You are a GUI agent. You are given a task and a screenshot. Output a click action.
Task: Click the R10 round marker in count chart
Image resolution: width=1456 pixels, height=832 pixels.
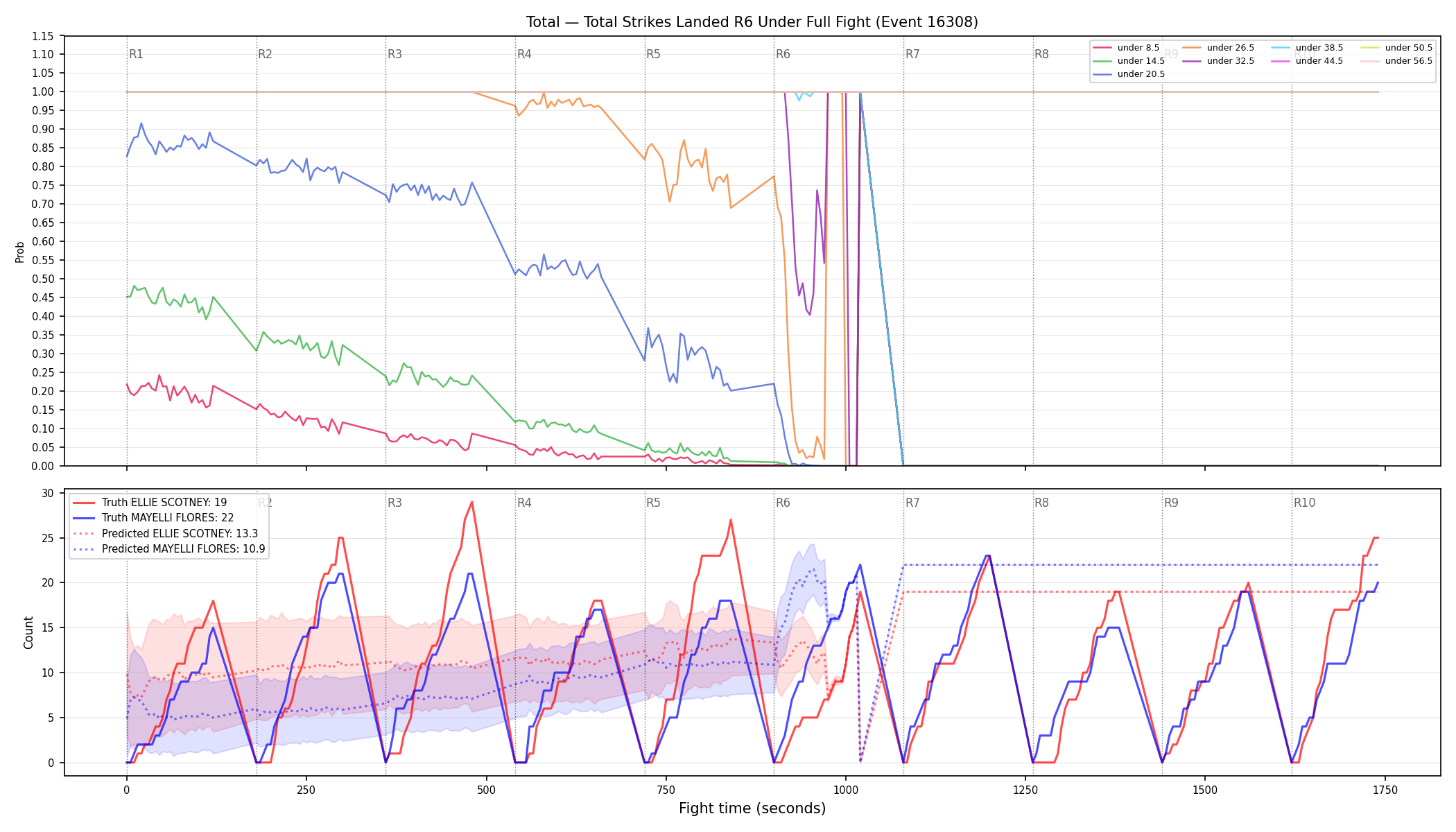tap(1304, 503)
